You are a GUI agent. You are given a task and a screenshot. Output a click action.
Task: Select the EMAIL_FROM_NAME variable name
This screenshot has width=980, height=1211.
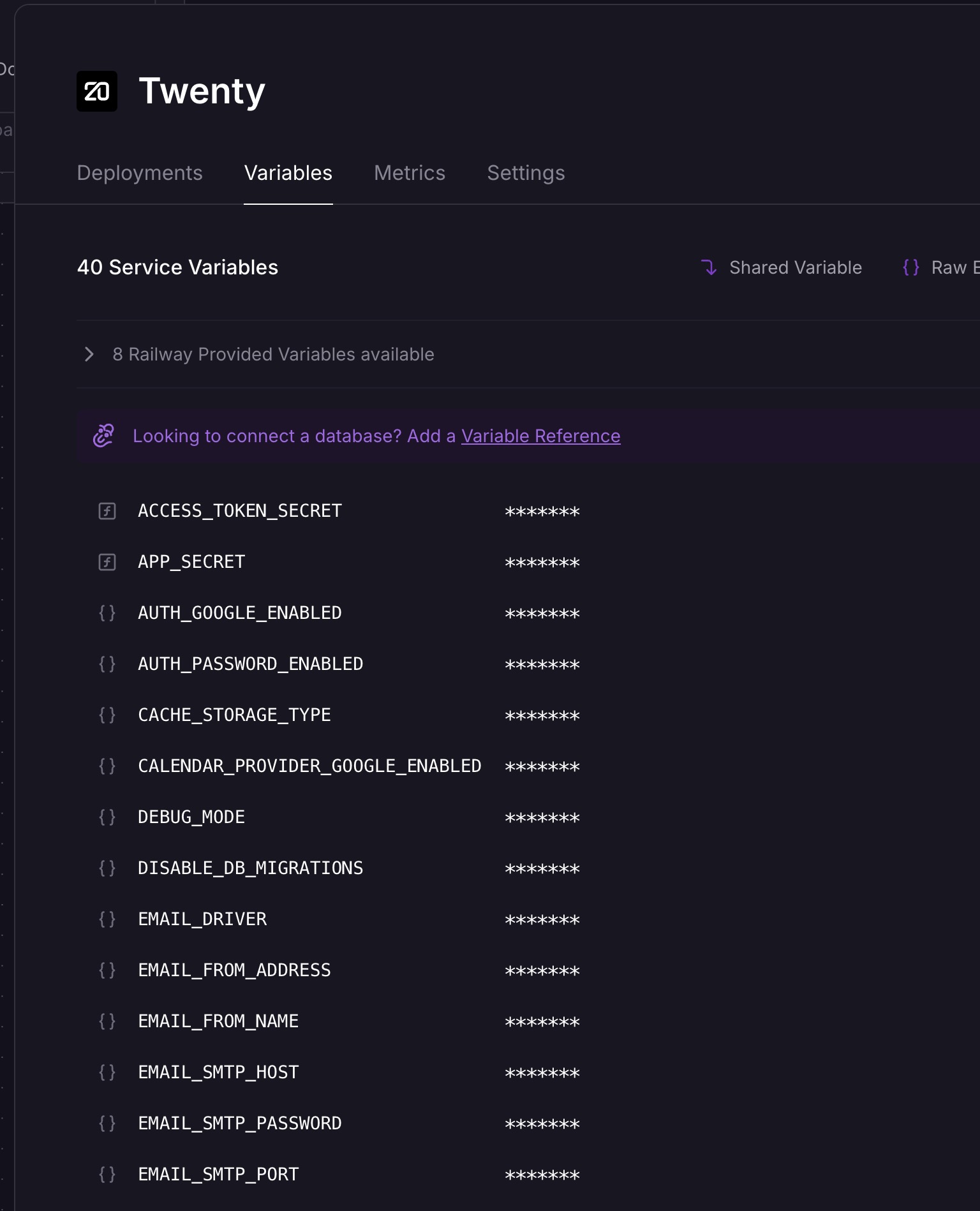click(x=218, y=1022)
